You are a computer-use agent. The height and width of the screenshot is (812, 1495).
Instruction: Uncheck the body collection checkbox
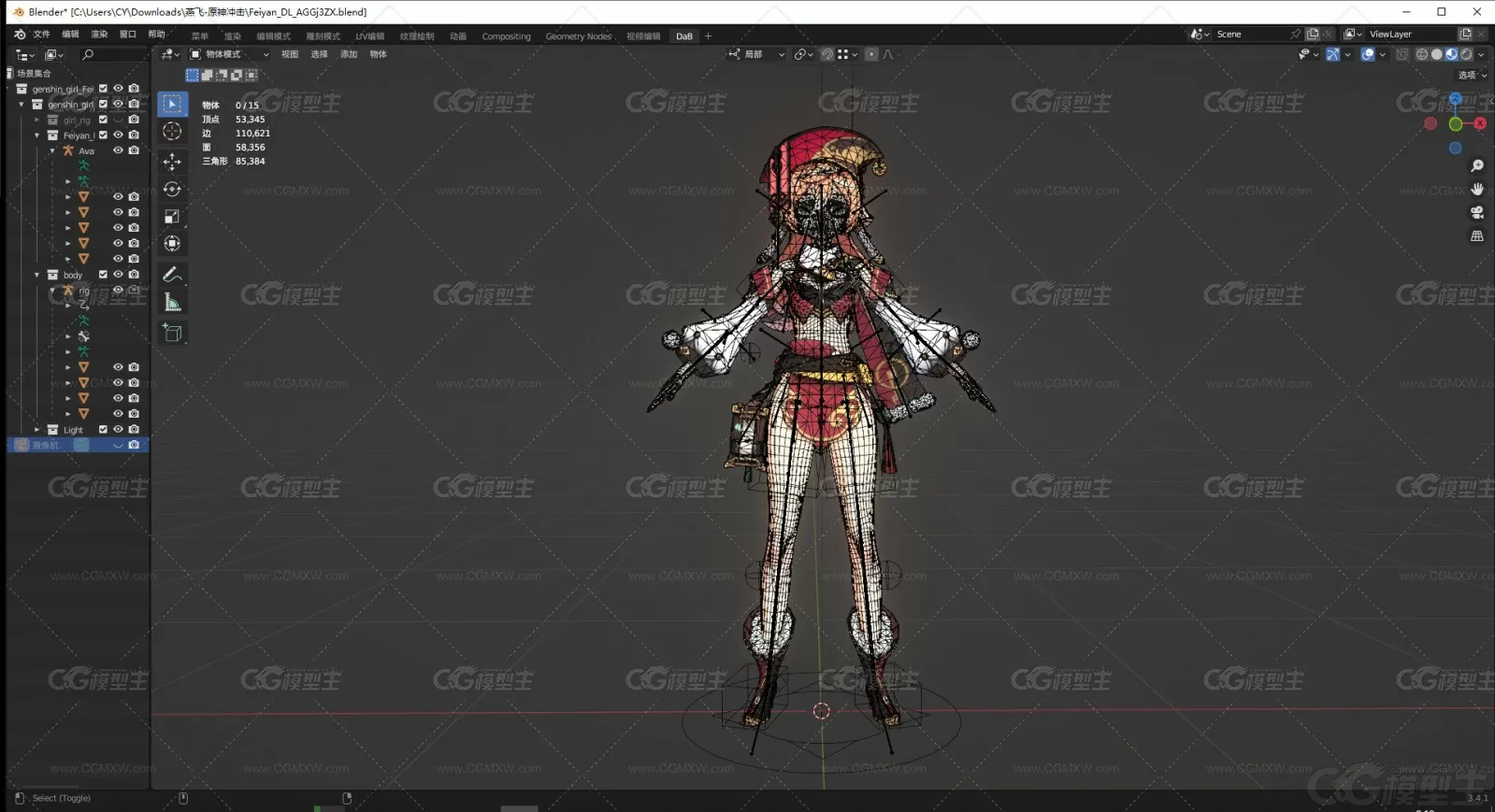pos(103,275)
